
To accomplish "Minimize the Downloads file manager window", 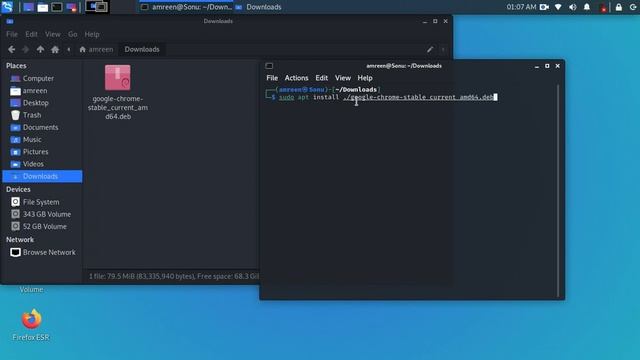I will [425, 21].
